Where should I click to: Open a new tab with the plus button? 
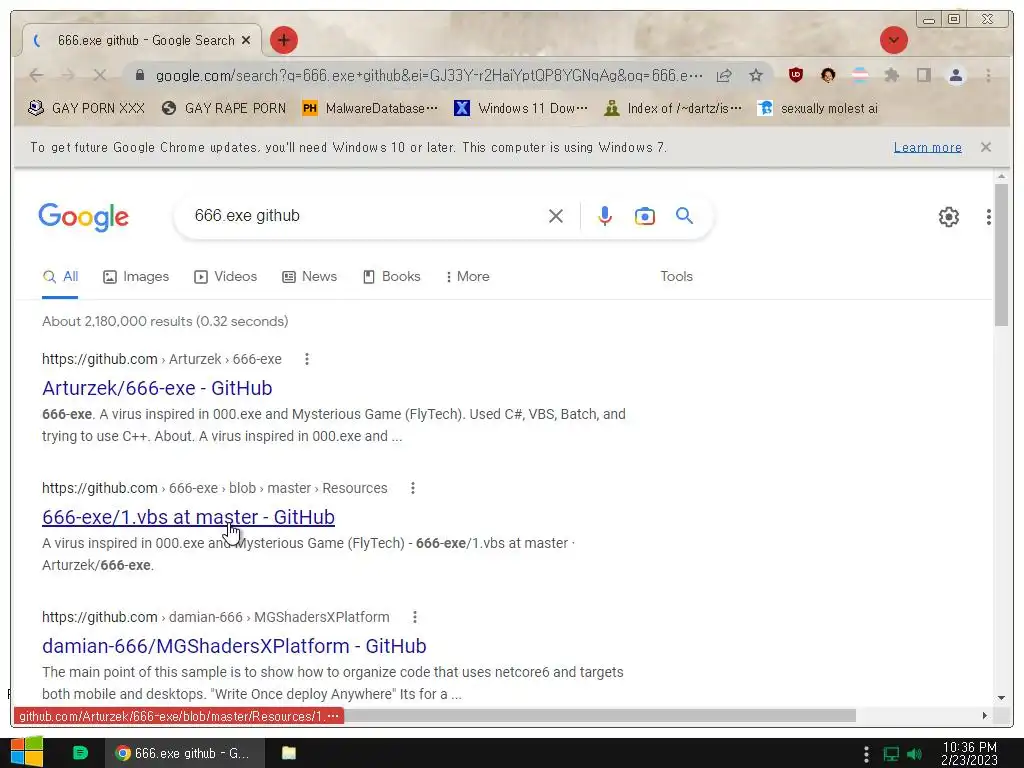[283, 40]
